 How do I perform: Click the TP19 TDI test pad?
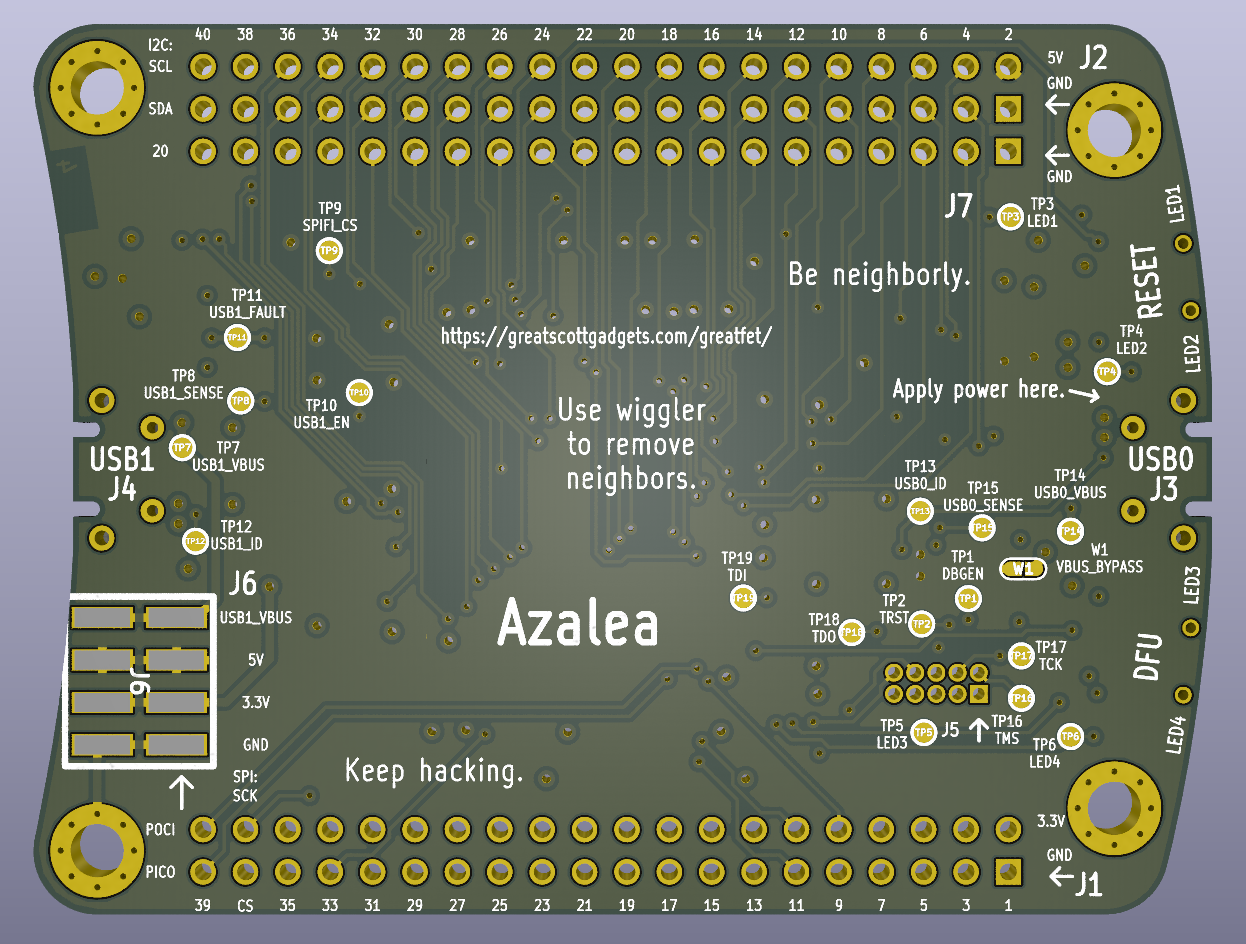point(743,598)
